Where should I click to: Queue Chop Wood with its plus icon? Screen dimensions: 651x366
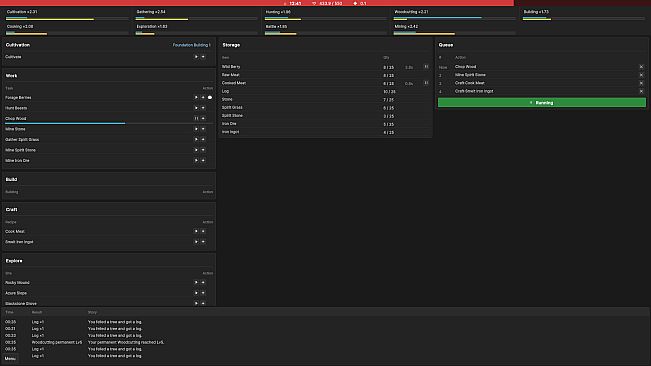(203, 118)
